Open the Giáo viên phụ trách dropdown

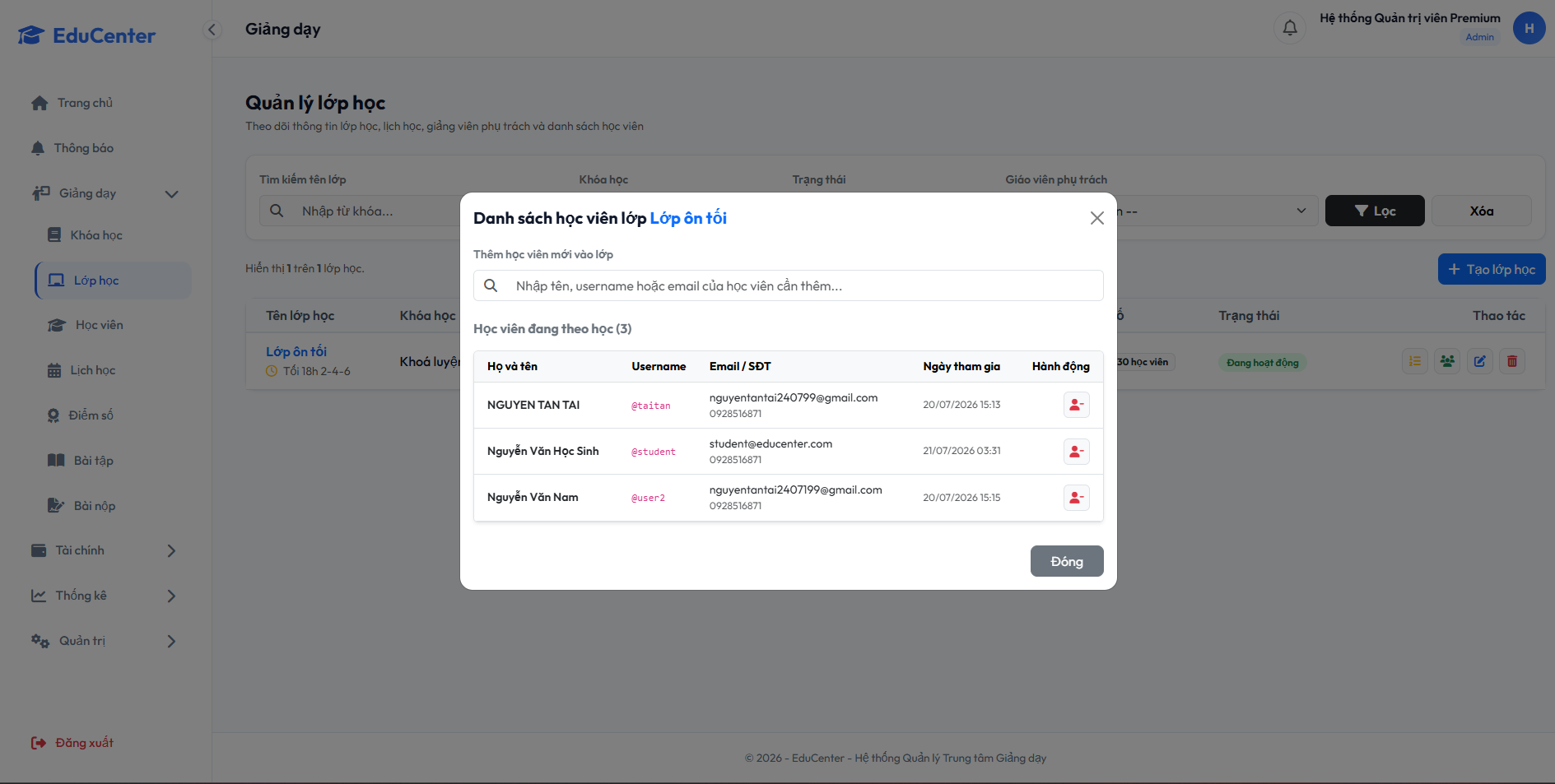(x=1213, y=211)
